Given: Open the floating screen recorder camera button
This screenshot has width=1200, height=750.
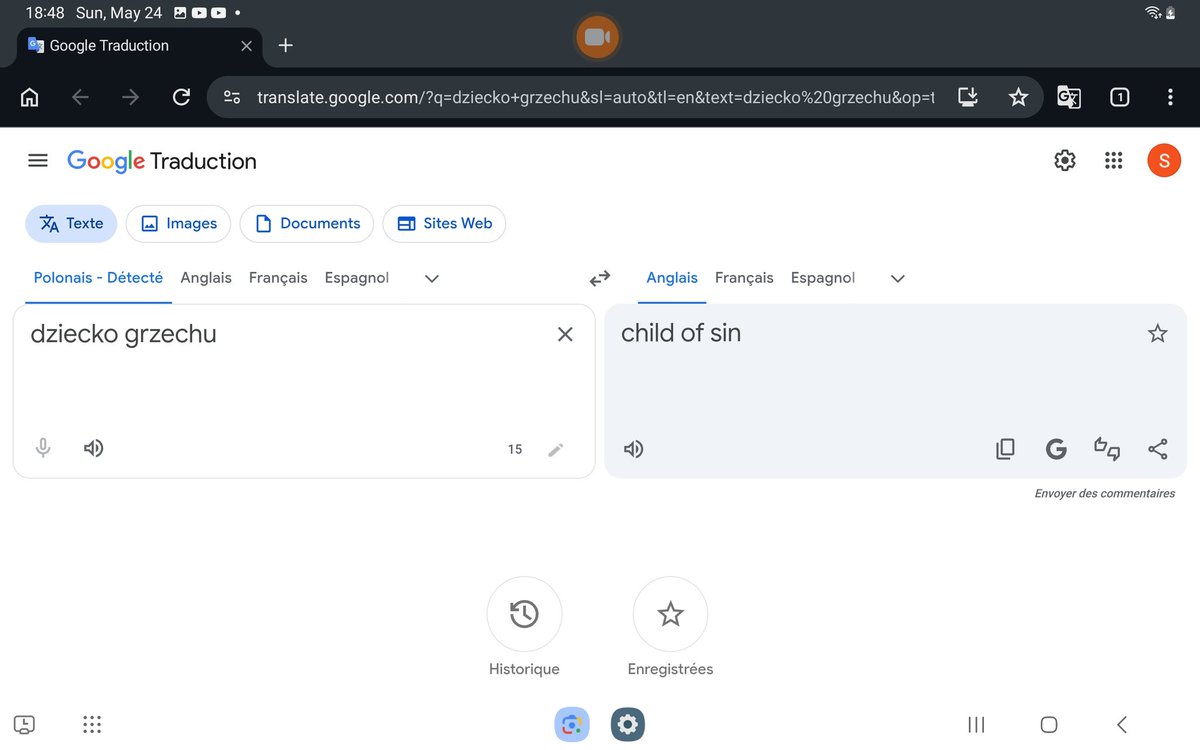Looking at the screenshot, I should [x=597, y=37].
